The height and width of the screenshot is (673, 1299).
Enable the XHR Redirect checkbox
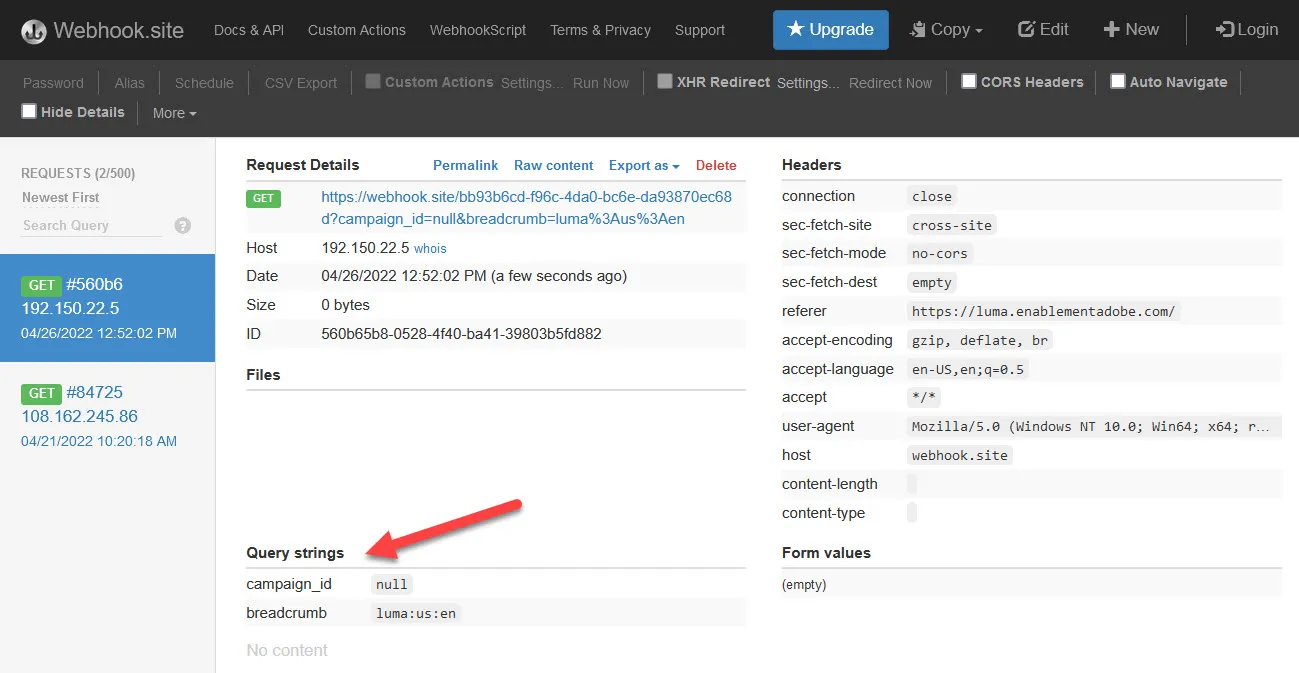tap(665, 82)
